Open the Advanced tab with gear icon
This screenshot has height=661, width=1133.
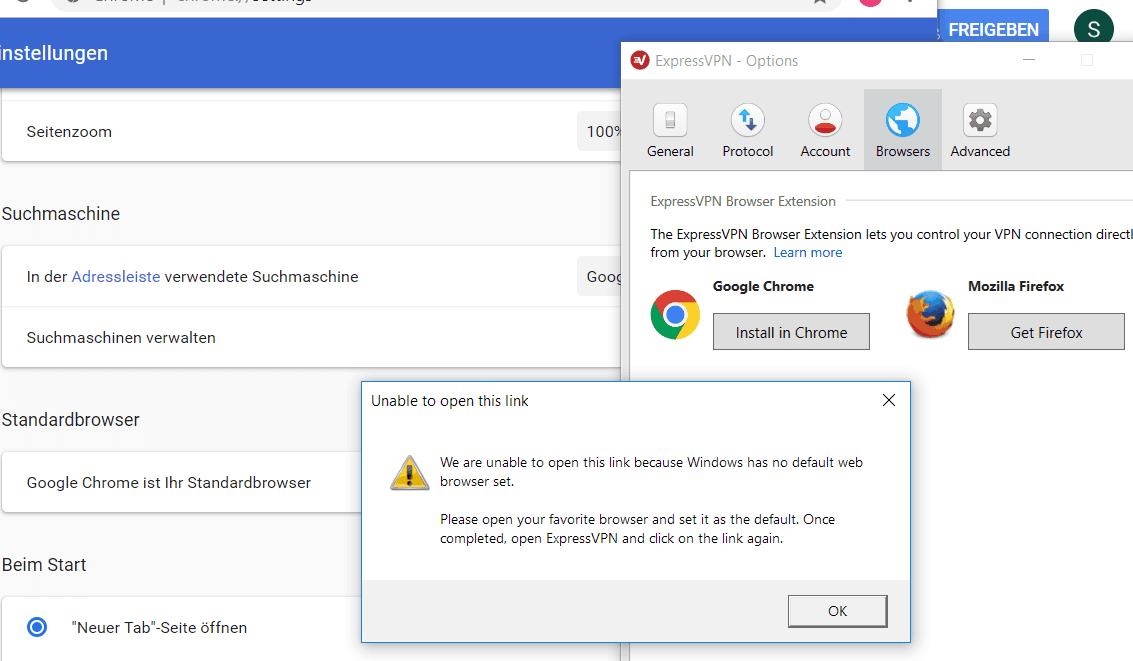(x=980, y=131)
